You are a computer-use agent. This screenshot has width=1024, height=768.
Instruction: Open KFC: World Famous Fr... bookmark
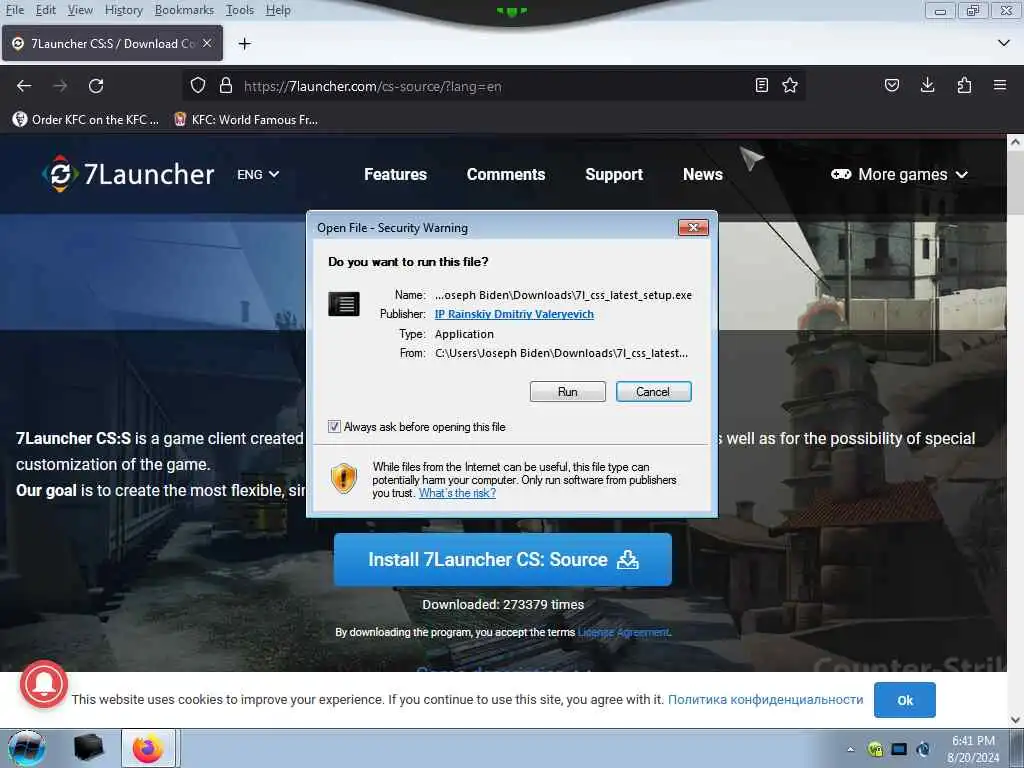246,120
